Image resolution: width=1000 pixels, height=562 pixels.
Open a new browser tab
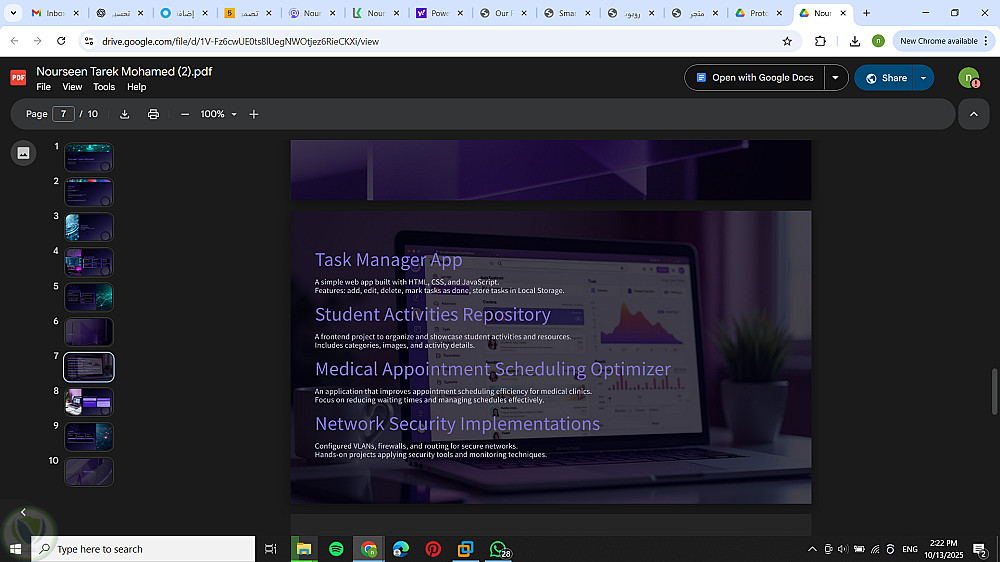click(866, 13)
